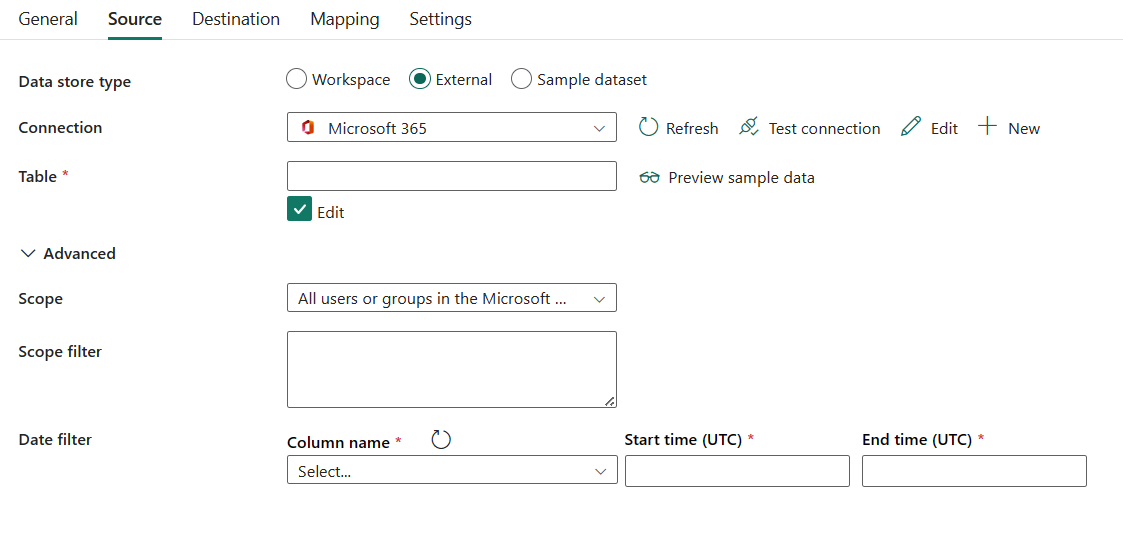
Task: Click the Microsoft 365 Office logo icon
Action: pos(308,128)
